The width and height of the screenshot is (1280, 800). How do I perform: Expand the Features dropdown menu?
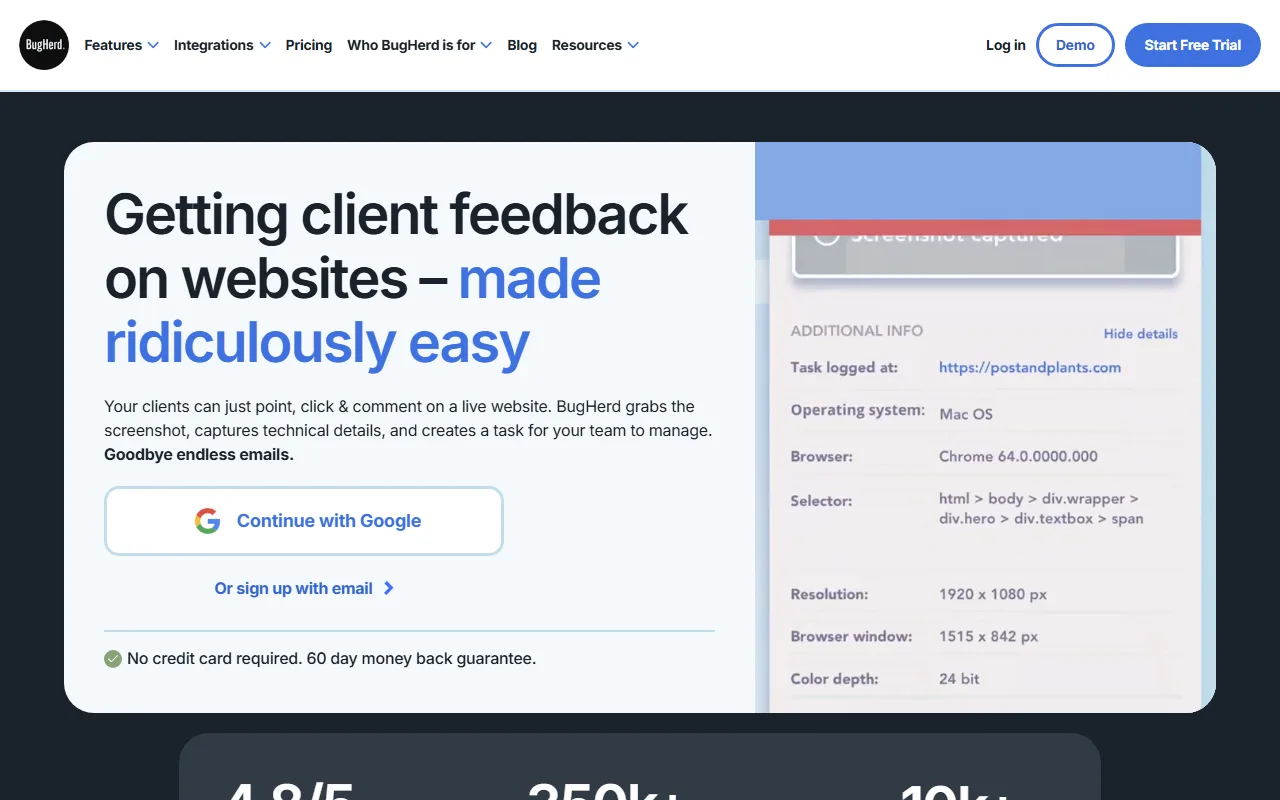(x=121, y=45)
